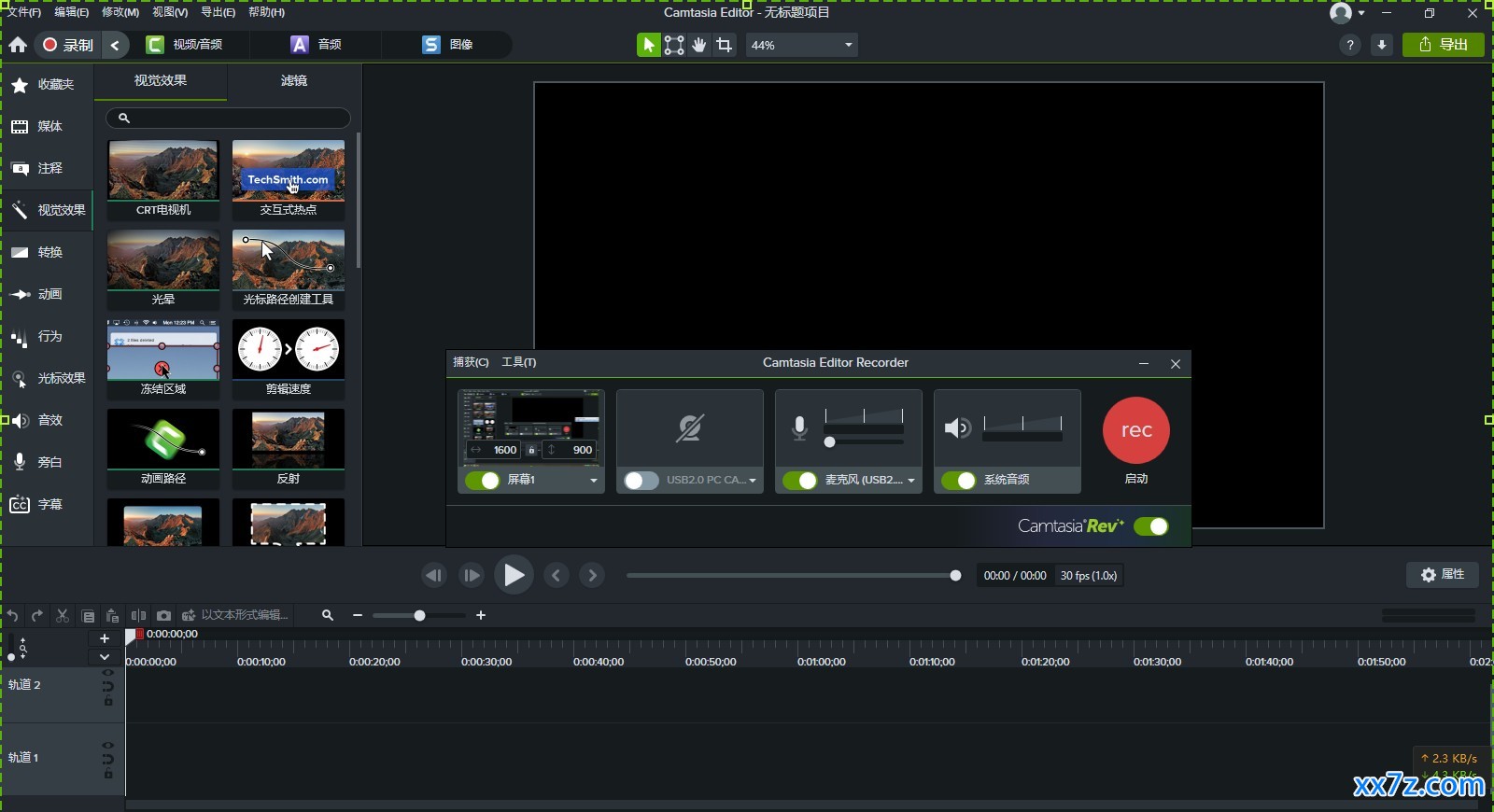Screen dimensions: 1494x812
Task: Open the 收藏夹 favorites star panel
Action: tap(47, 84)
